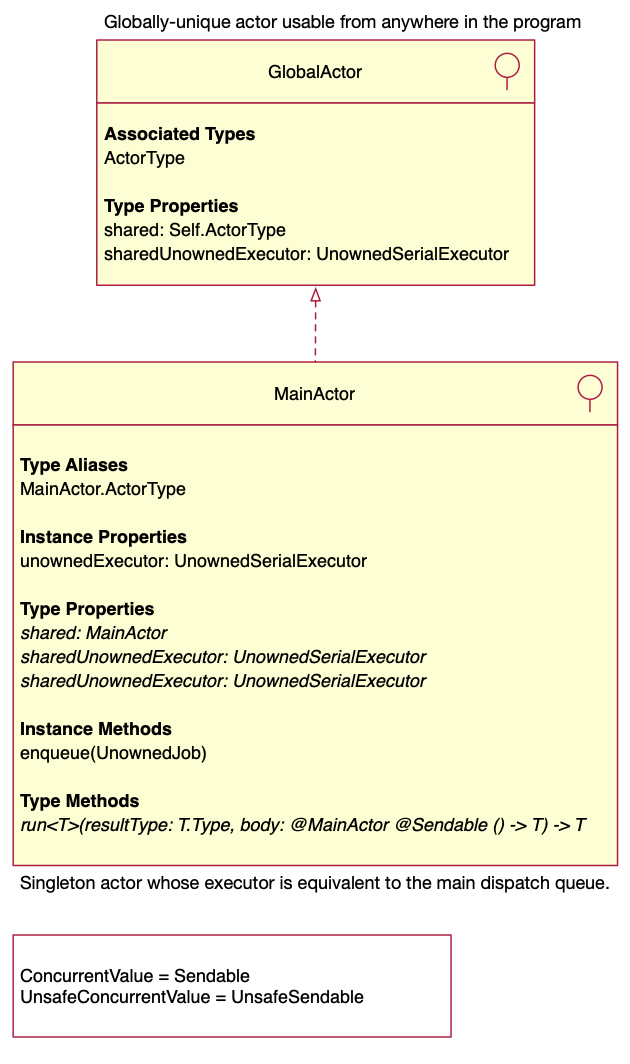Click the Type Aliases heading
Viewport: 630px width, 1064px height.
pos(74,465)
